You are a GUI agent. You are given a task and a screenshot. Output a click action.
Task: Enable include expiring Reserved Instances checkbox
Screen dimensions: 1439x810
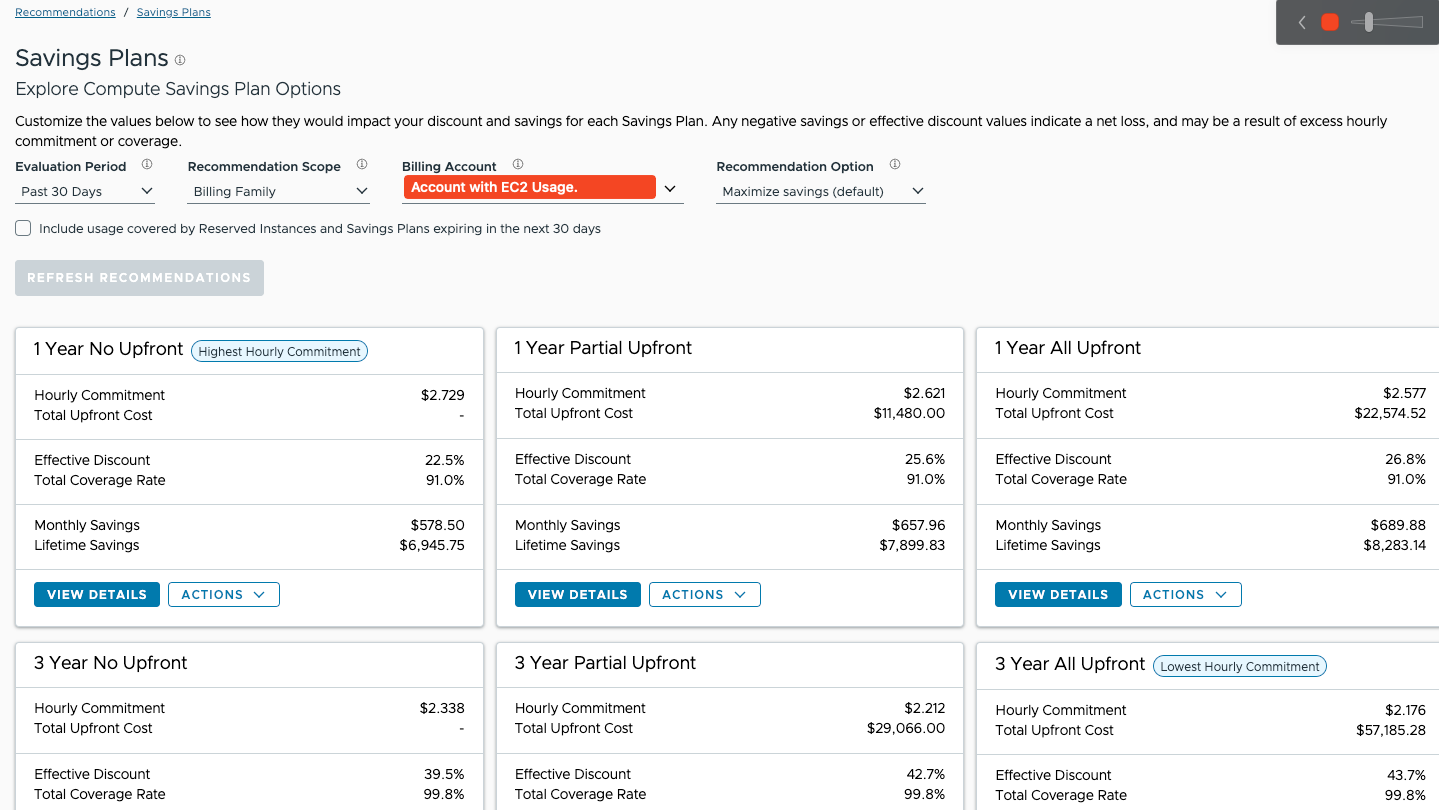23,228
